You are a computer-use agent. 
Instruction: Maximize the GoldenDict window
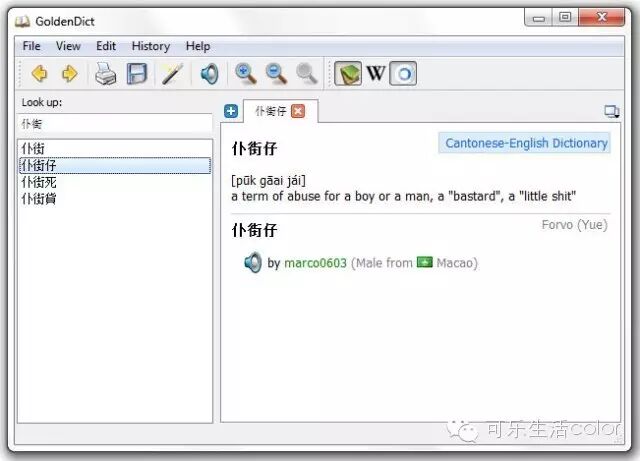click(565, 17)
